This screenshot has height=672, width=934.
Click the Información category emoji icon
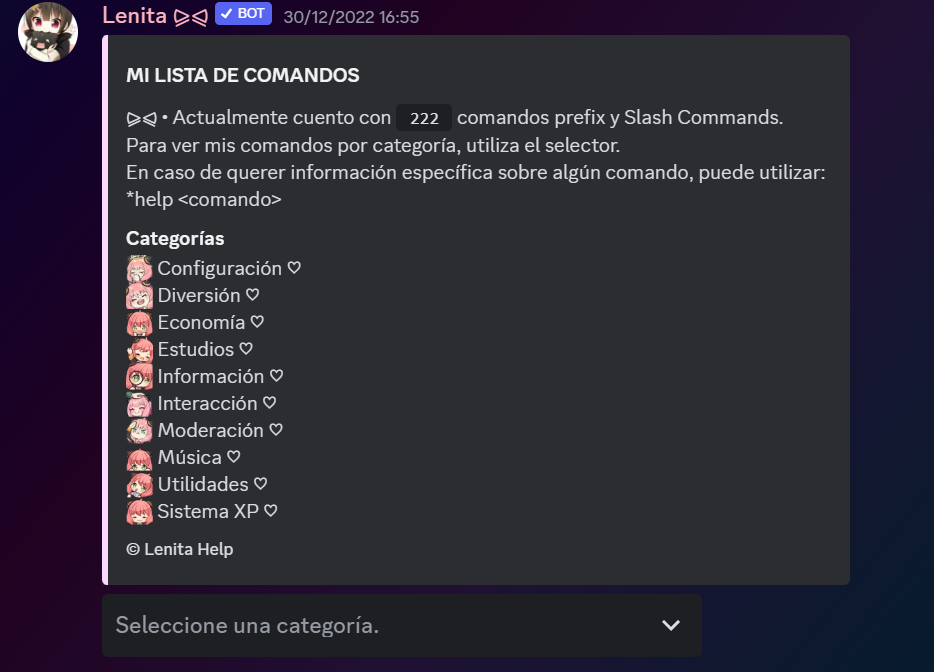click(139, 376)
